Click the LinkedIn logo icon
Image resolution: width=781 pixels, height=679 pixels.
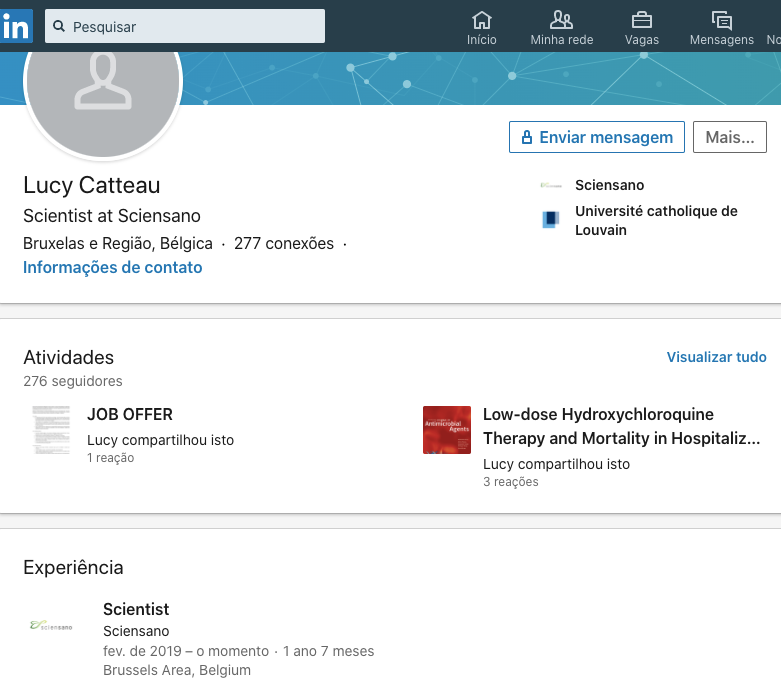(x=16, y=26)
